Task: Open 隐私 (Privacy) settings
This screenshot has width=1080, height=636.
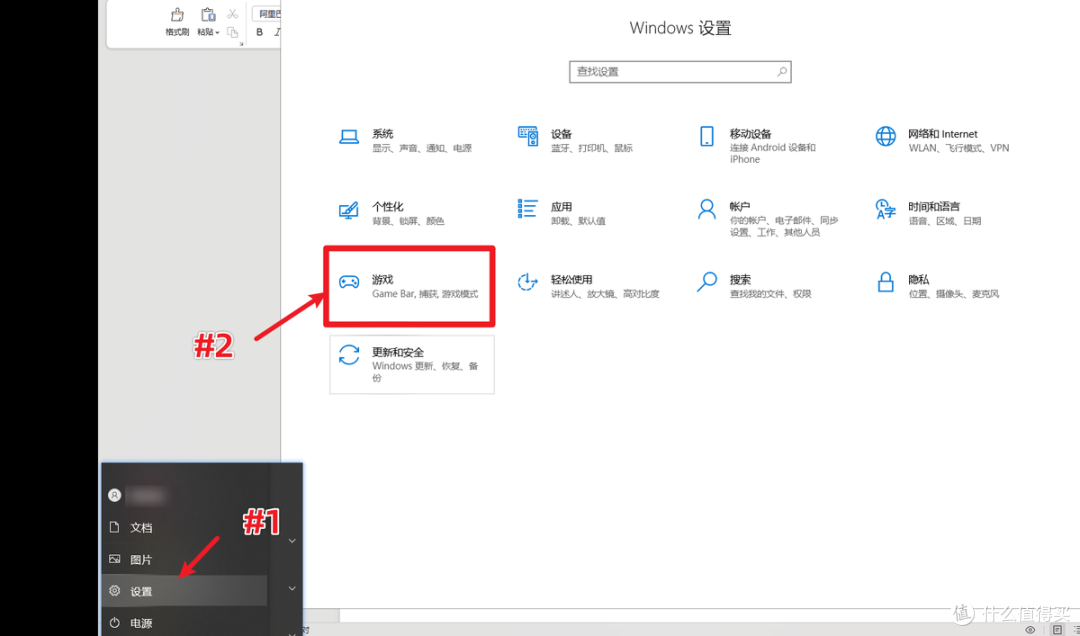Action: pyautogui.click(x=918, y=280)
